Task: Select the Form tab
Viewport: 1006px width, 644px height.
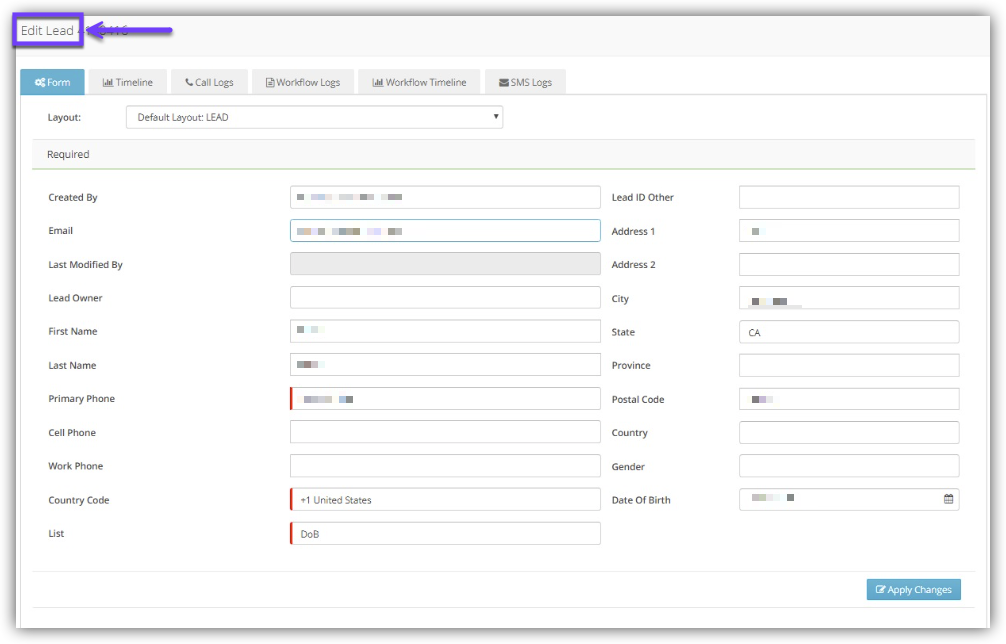Action: (52, 82)
